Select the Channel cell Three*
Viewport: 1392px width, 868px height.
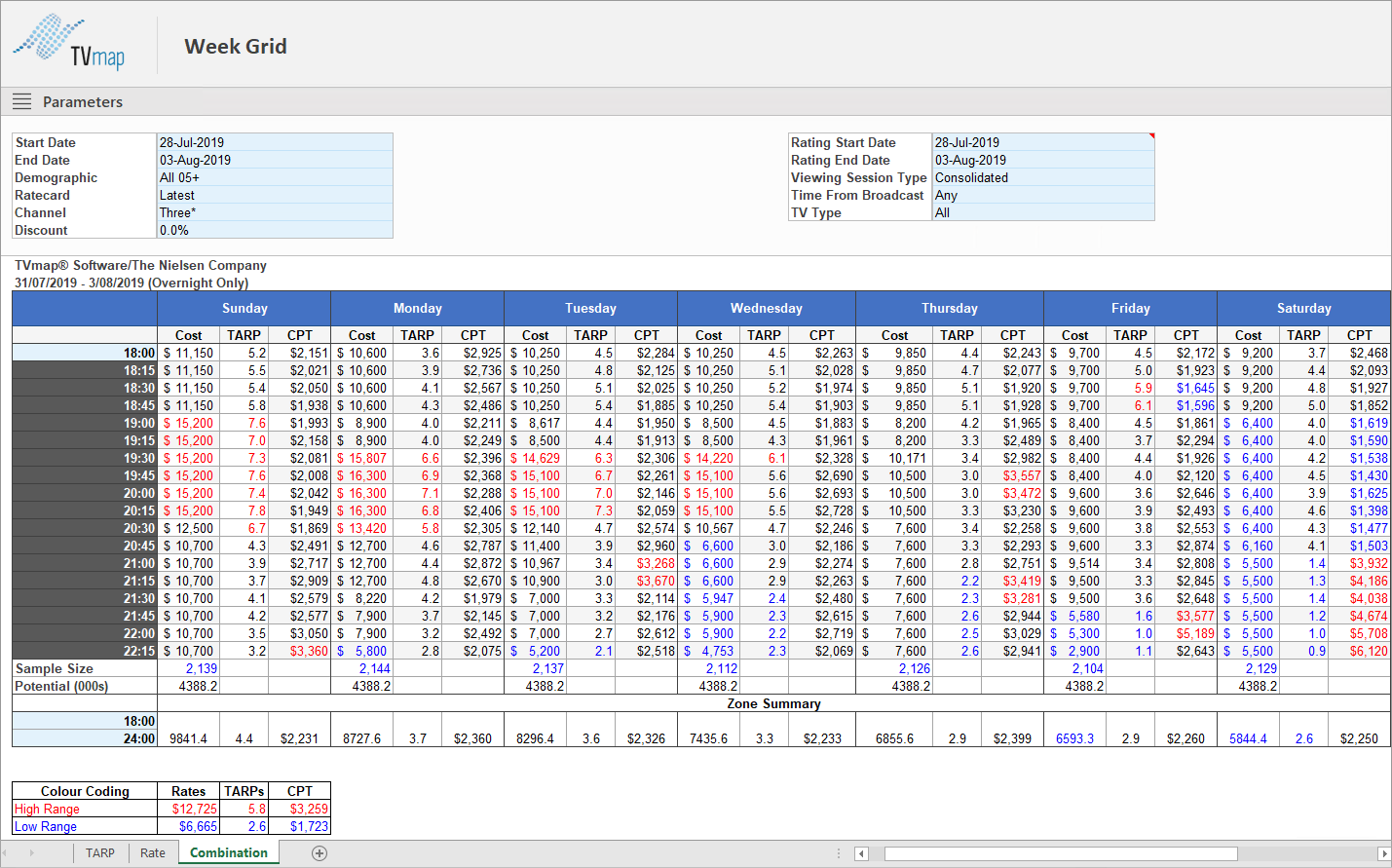pos(275,212)
